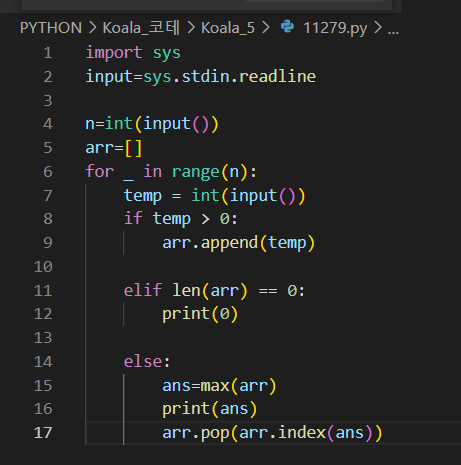The width and height of the screenshot is (461, 465).
Task: Click 'max' function on line 15
Action: coord(215,386)
